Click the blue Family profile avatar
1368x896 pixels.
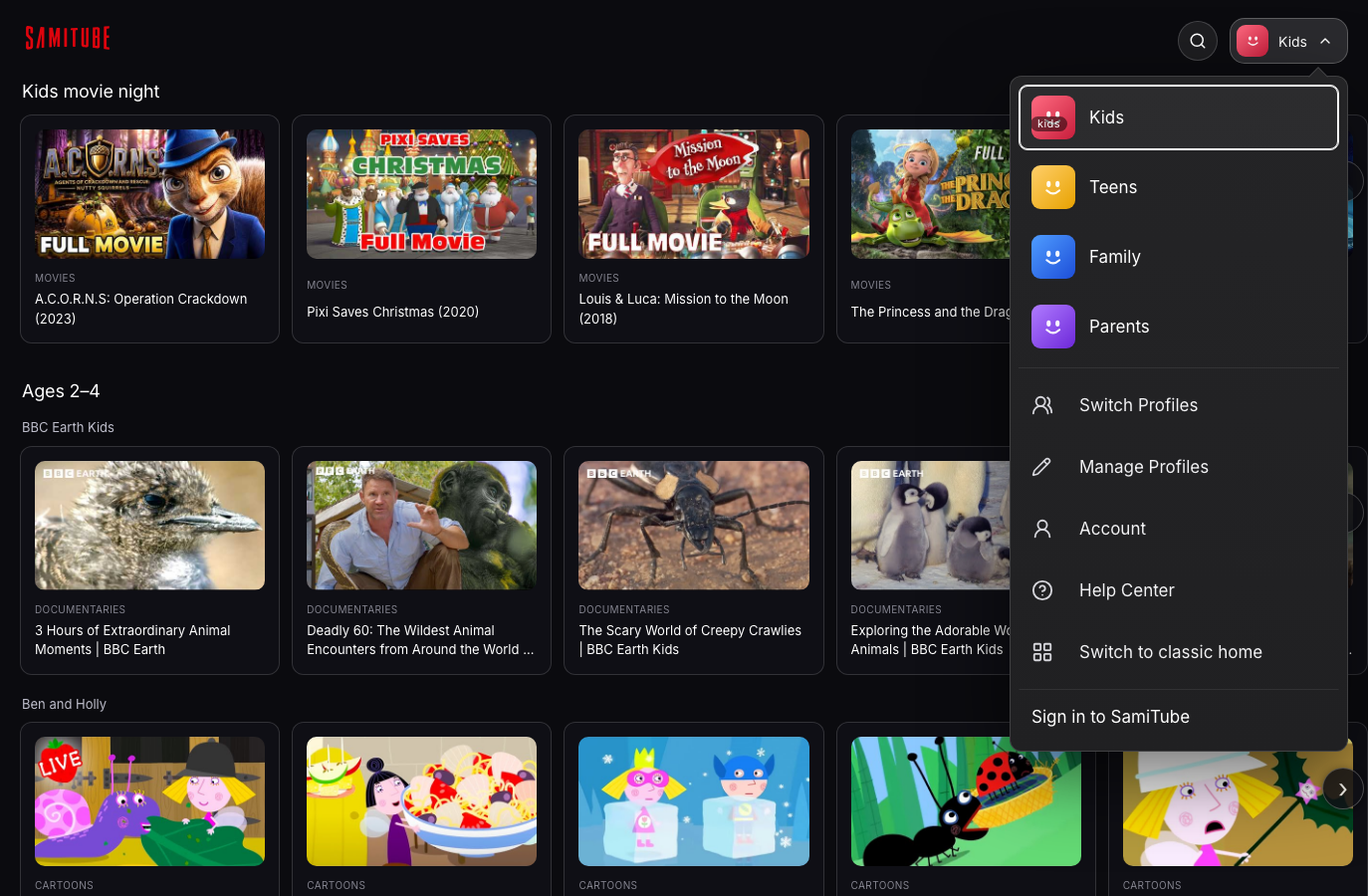click(x=1053, y=257)
